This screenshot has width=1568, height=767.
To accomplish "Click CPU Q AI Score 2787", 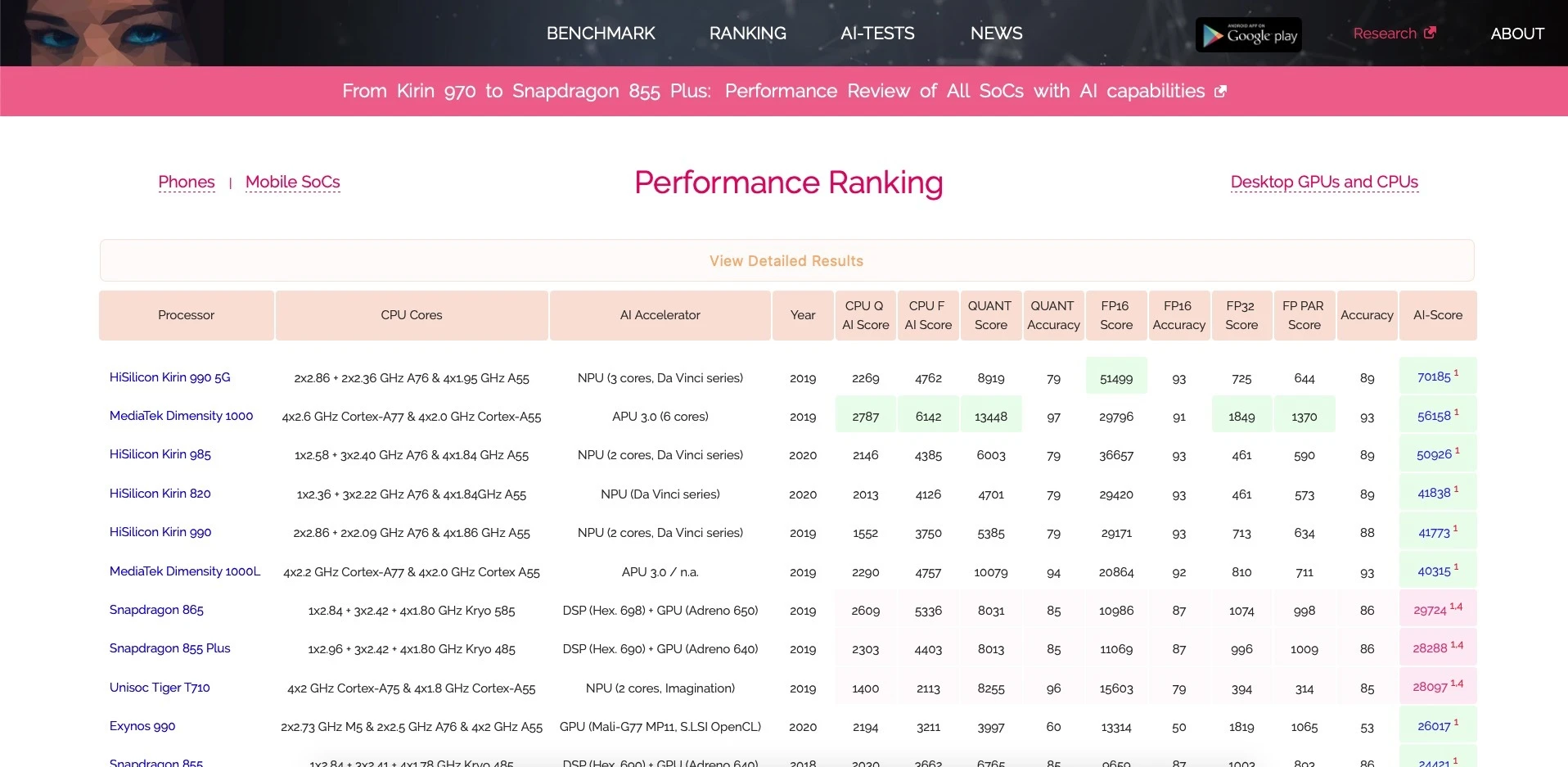I will (865, 416).
